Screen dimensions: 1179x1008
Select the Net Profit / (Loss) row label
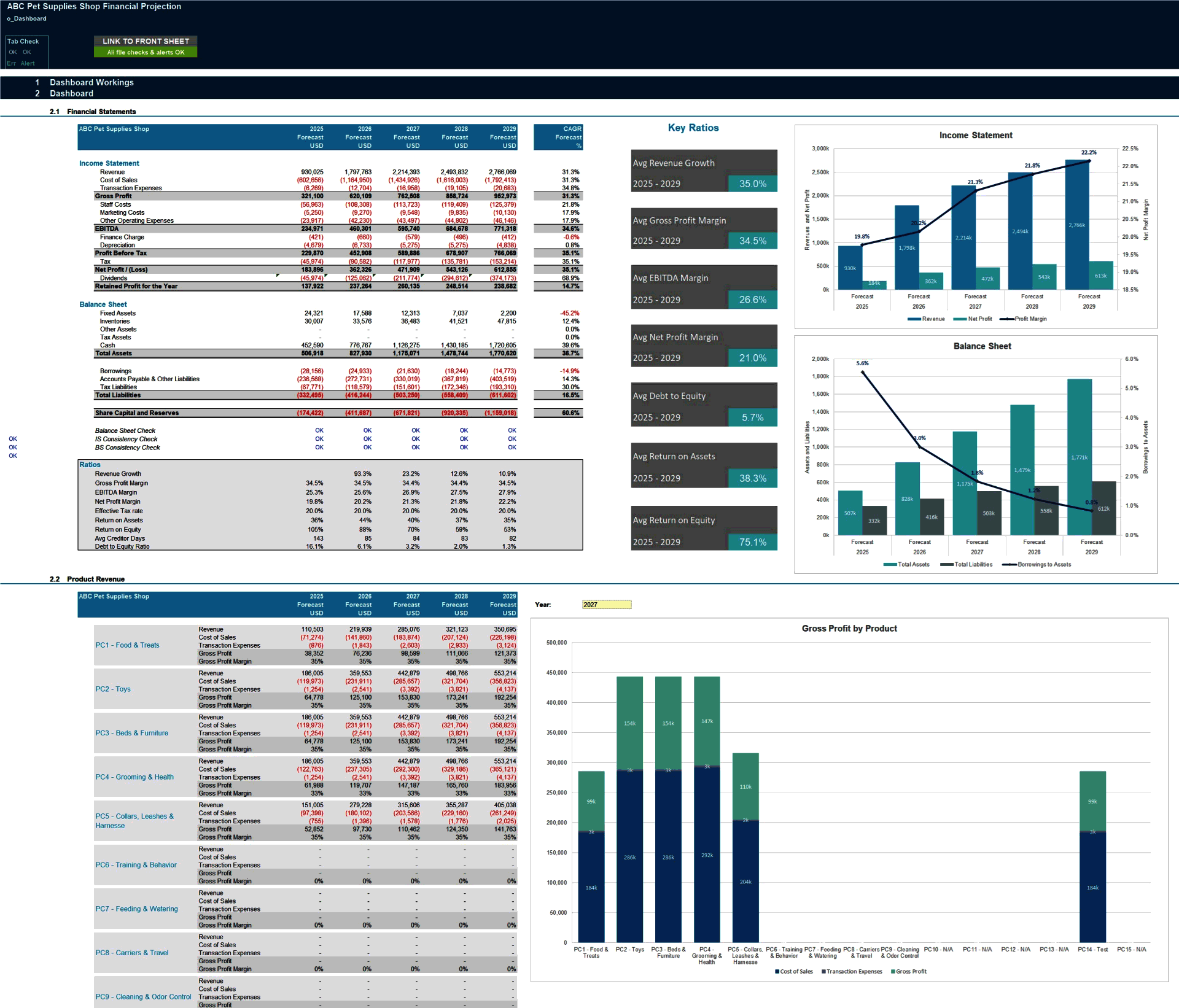(x=121, y=269)
